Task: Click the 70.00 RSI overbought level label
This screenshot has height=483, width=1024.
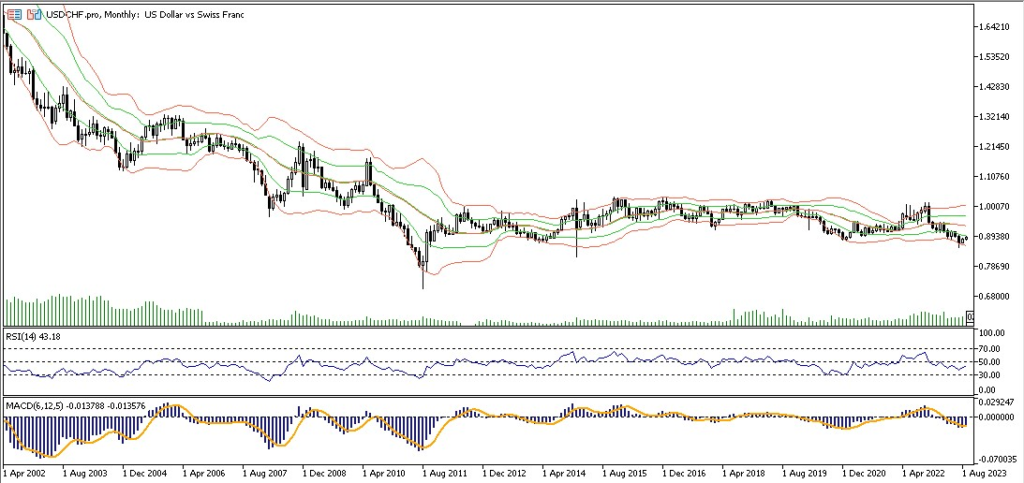Action: (991, 347)
